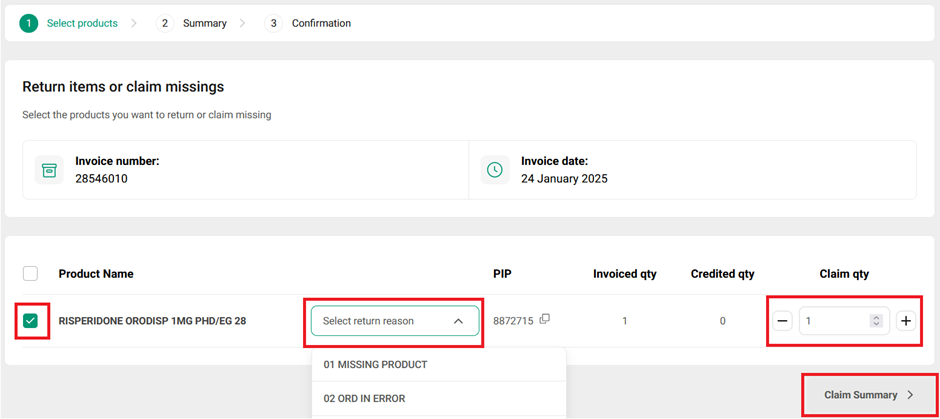Tick the select-all checkbox in table header
This screenshot has height=419, width=940.
[x=31, y=274]
